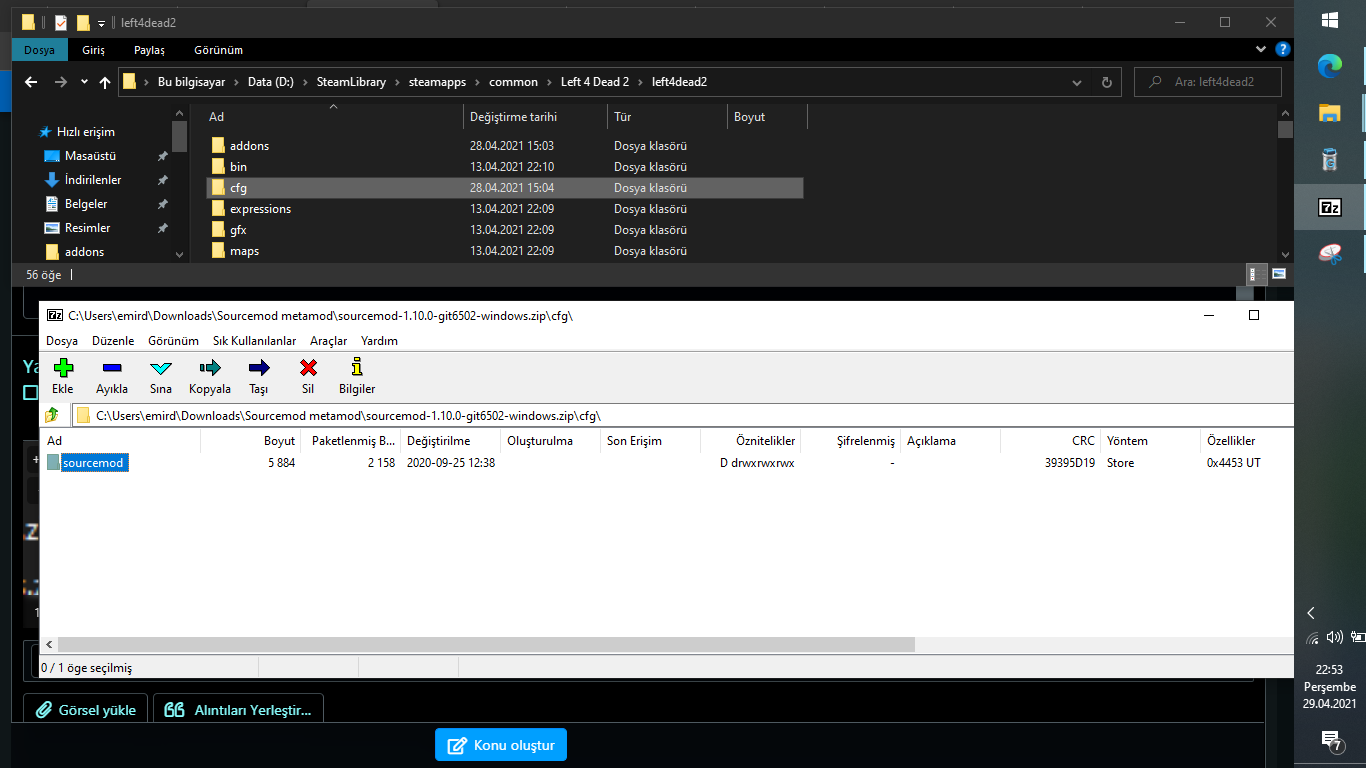
Task: Click the Alıntıları Yerleştir button
Action: point(238,710)
